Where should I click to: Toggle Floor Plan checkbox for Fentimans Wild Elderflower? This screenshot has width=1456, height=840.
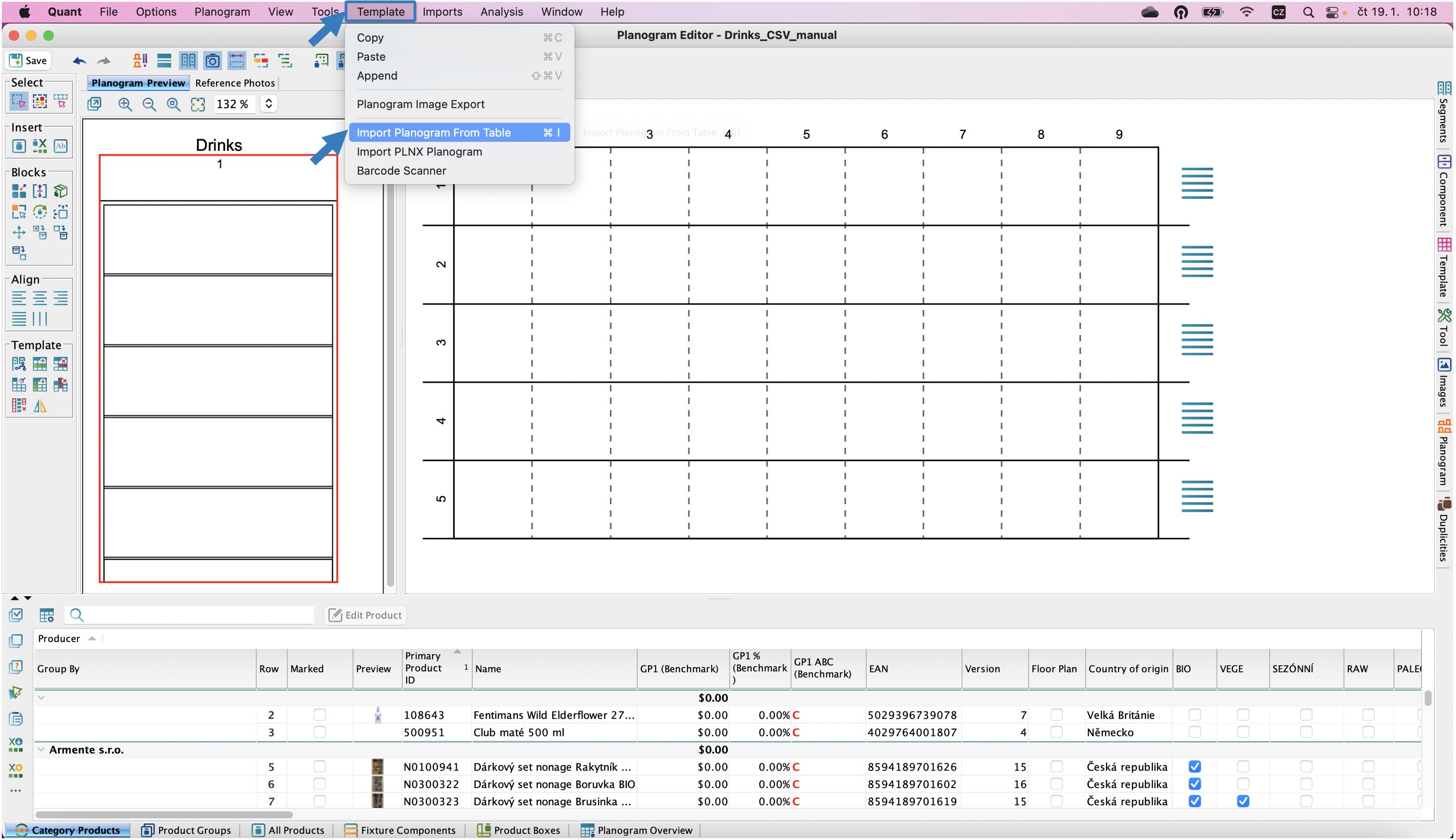[1056, 716]
